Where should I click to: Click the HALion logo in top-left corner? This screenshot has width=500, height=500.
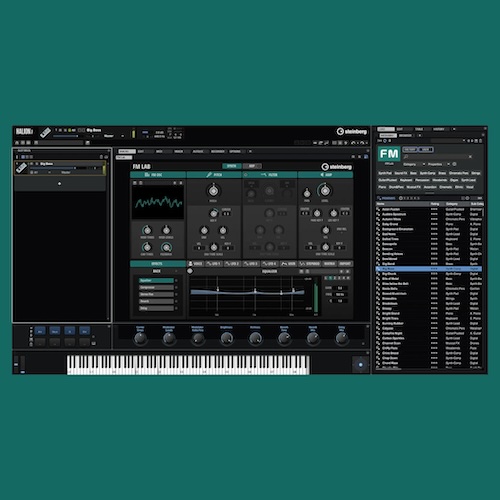24,131
